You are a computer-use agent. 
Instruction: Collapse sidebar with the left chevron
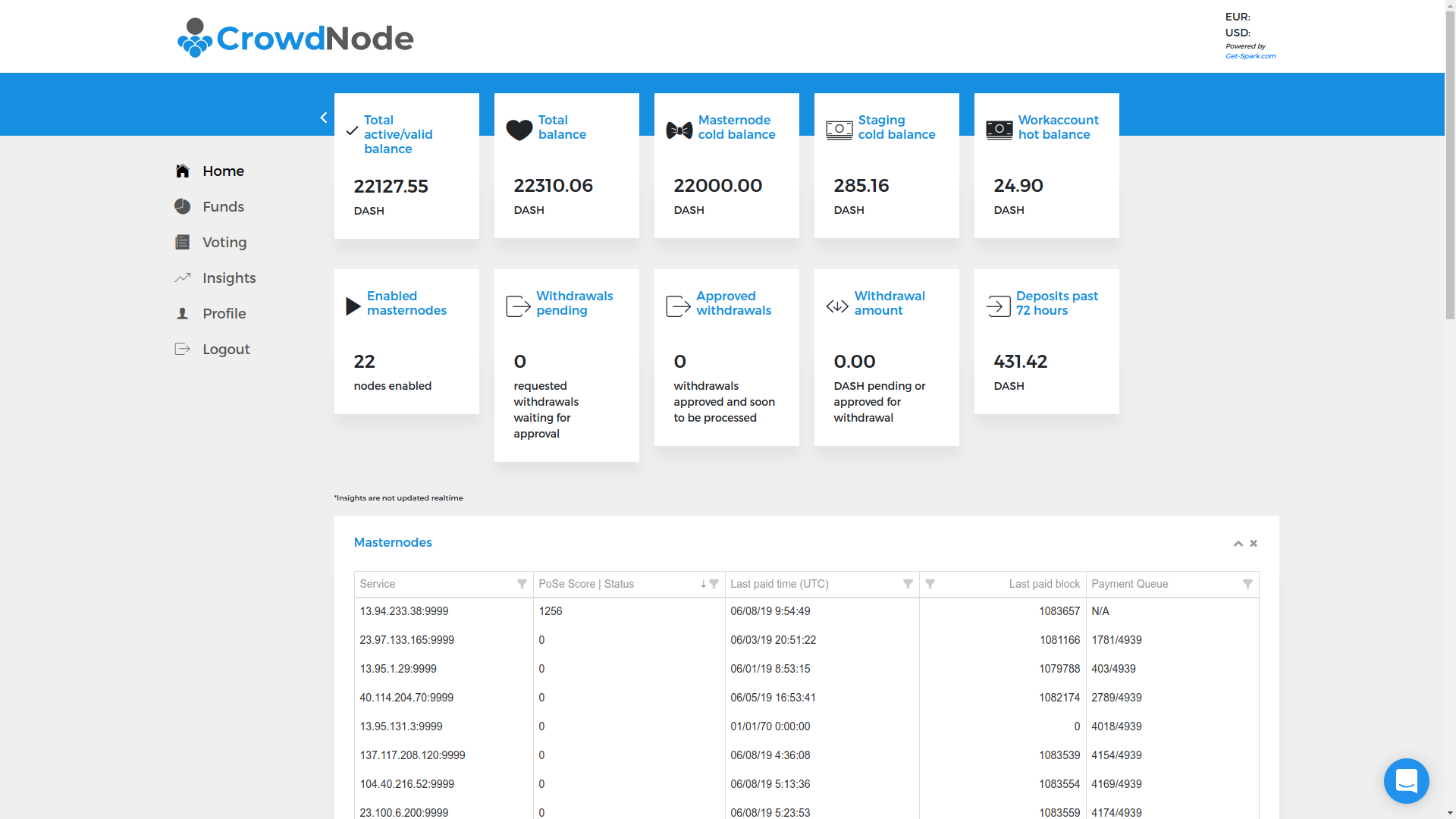pyautogui.click(x=324, y=118)
